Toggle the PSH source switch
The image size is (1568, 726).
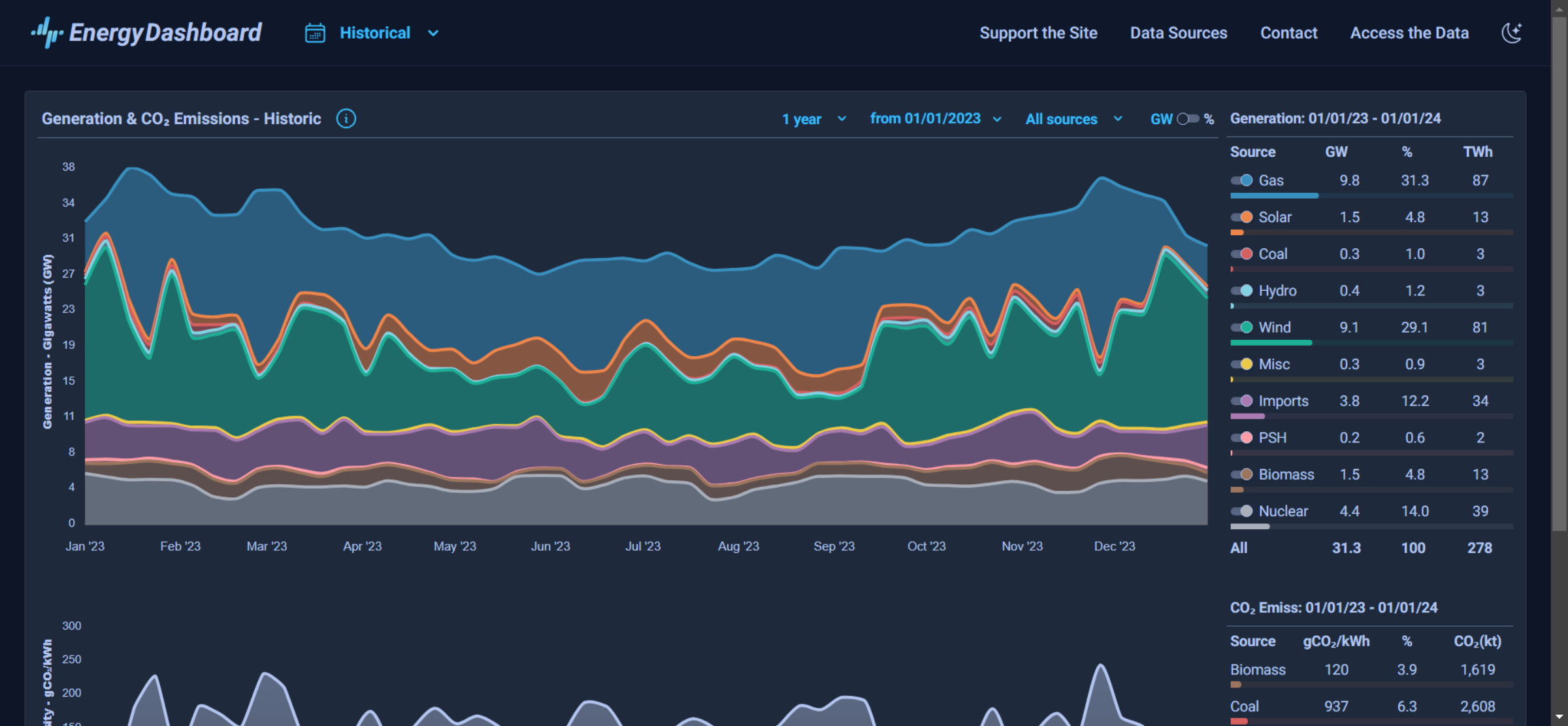tap(1241, 437)
